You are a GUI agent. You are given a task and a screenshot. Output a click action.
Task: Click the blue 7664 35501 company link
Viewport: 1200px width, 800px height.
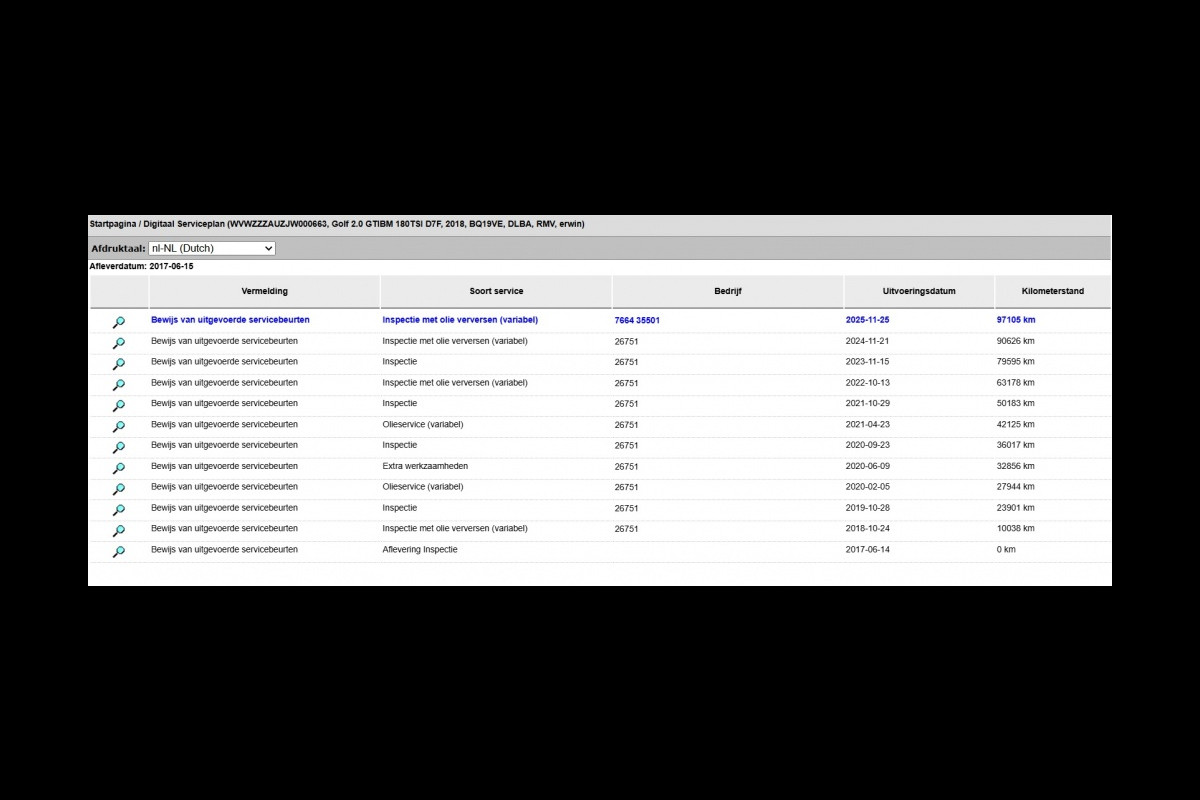tap(637, 321)
